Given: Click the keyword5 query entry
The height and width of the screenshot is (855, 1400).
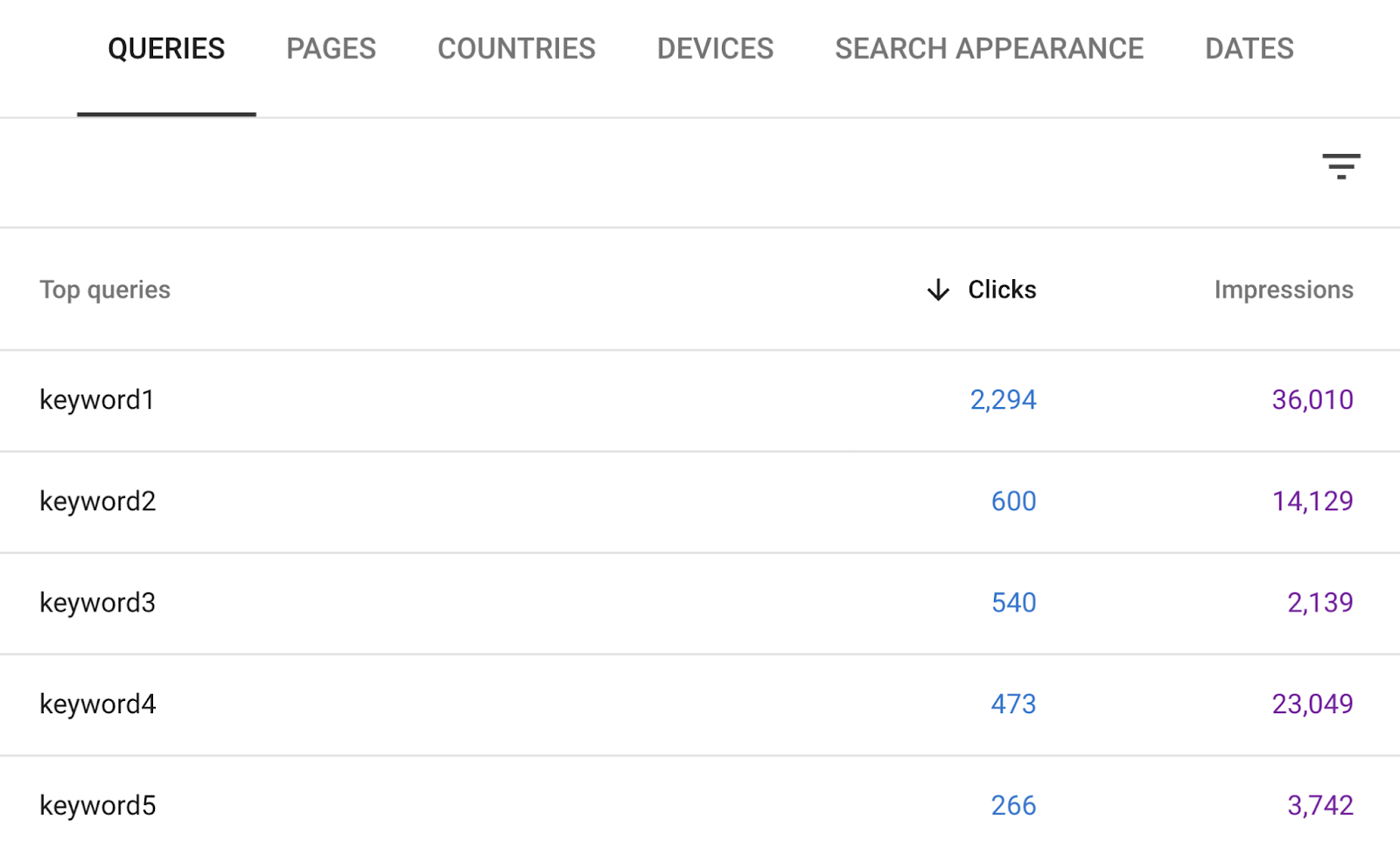Looking at the screenshot, I should coord(97,805).
